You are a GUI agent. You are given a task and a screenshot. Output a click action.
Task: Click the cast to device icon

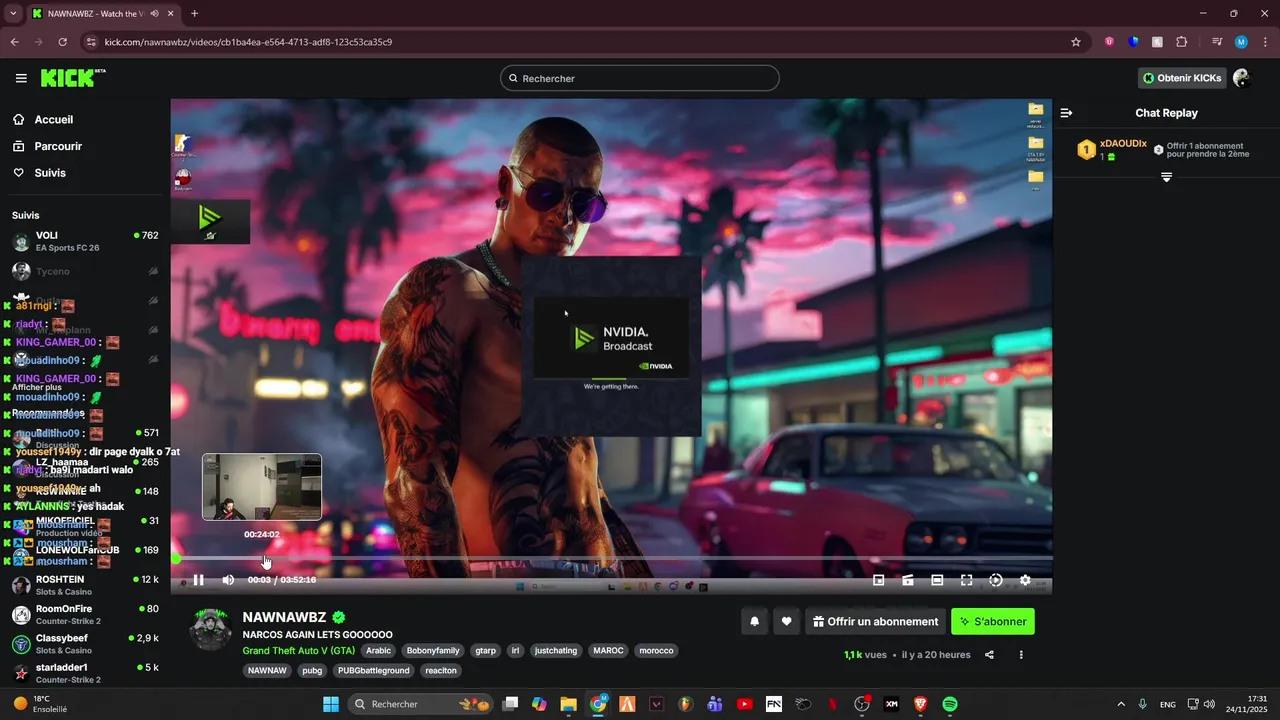click(x=908, y=580)
